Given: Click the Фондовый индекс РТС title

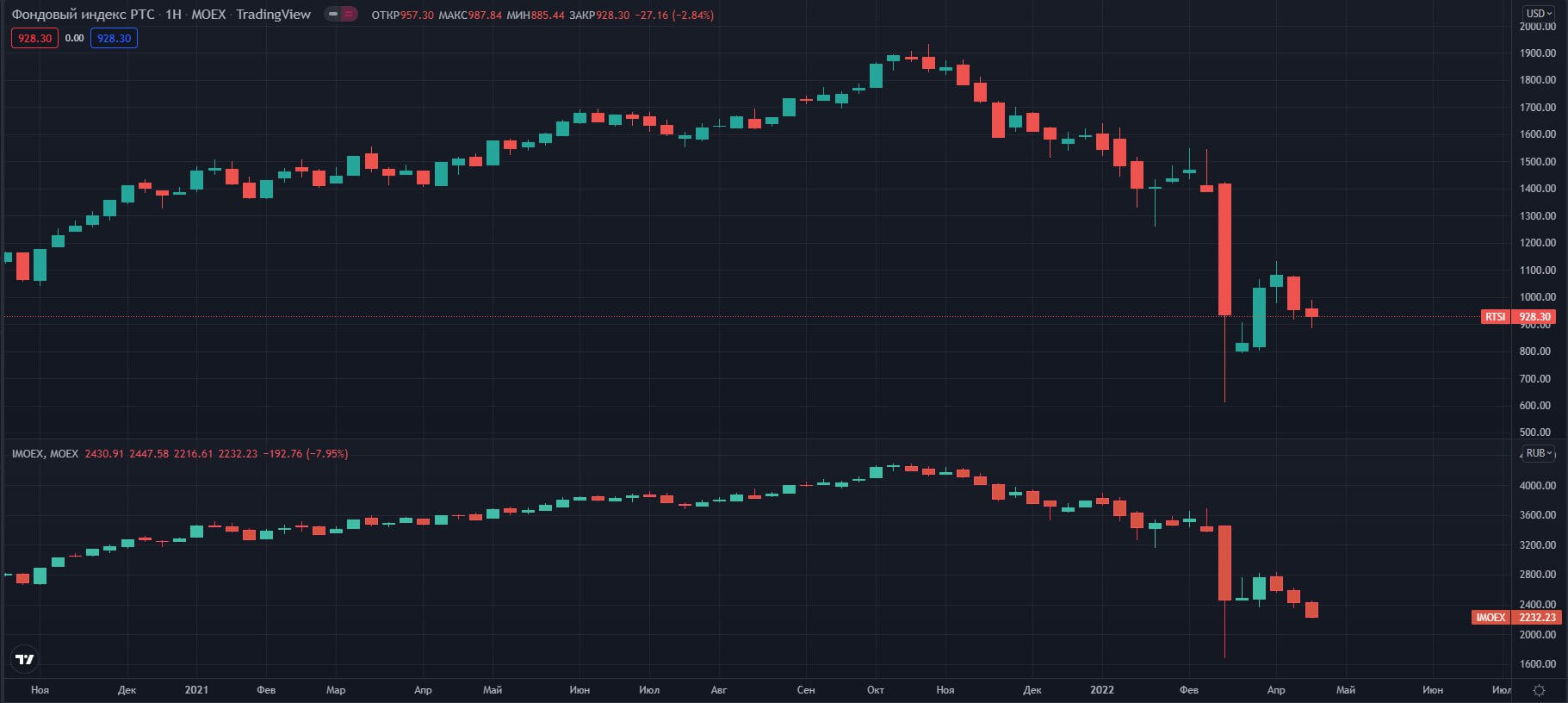Looking at the screenshot, I should point(83,14).
